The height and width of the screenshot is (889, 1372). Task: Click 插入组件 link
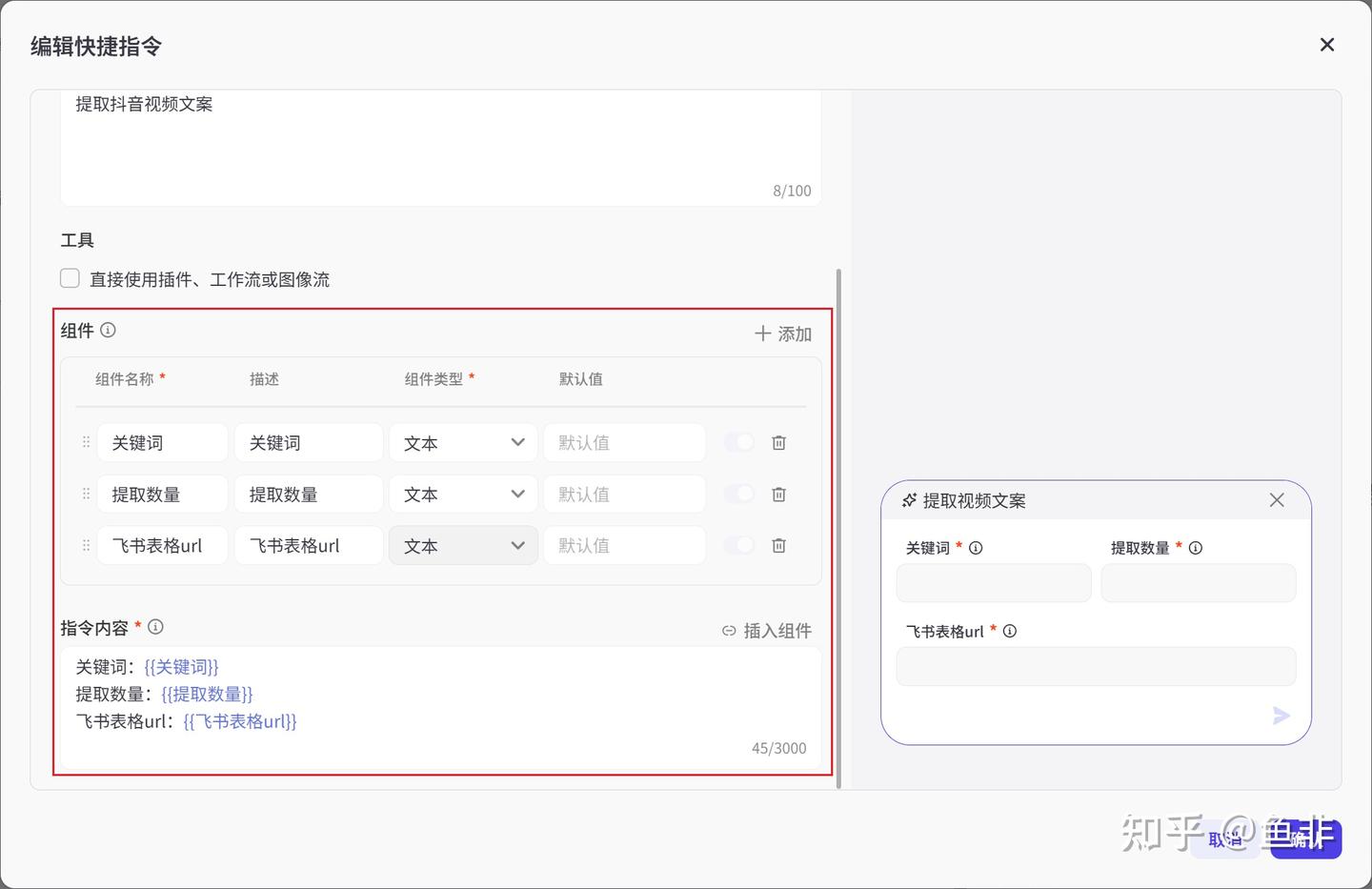(767, 631)
